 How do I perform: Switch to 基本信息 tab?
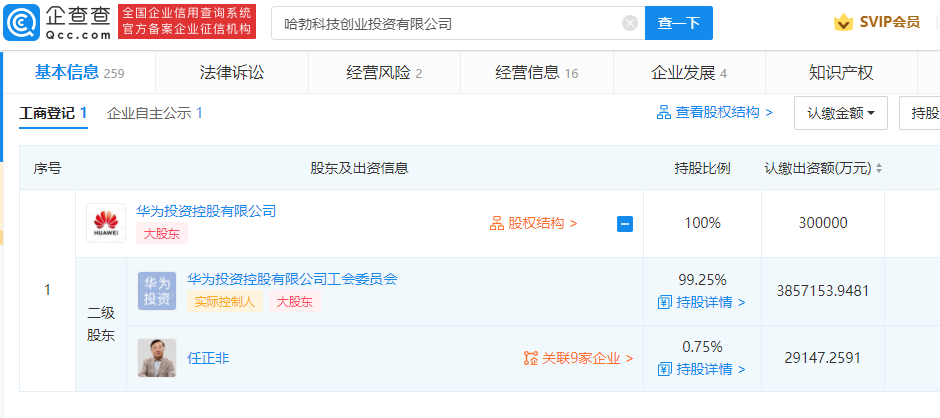tap(79, 73)
